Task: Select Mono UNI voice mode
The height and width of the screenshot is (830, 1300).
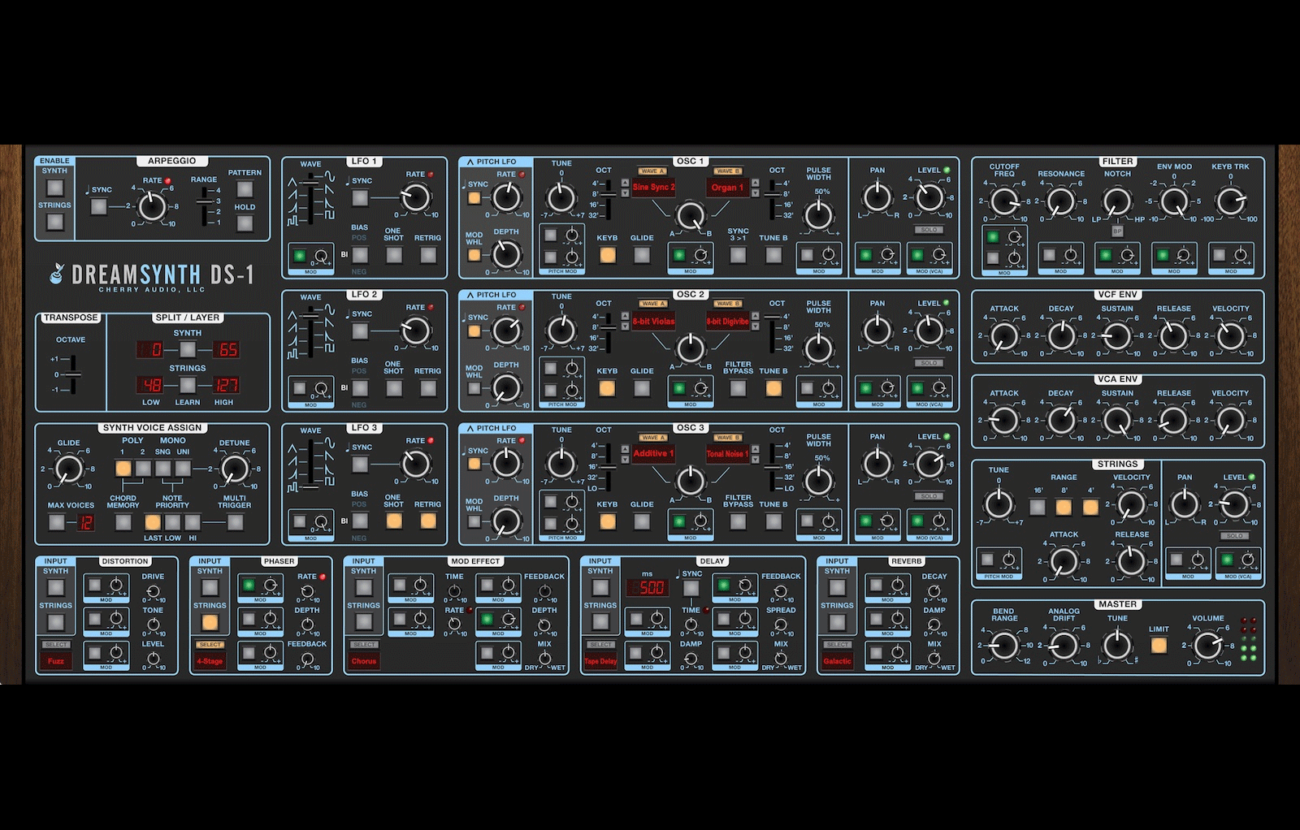Action: [x=183, y=467]
